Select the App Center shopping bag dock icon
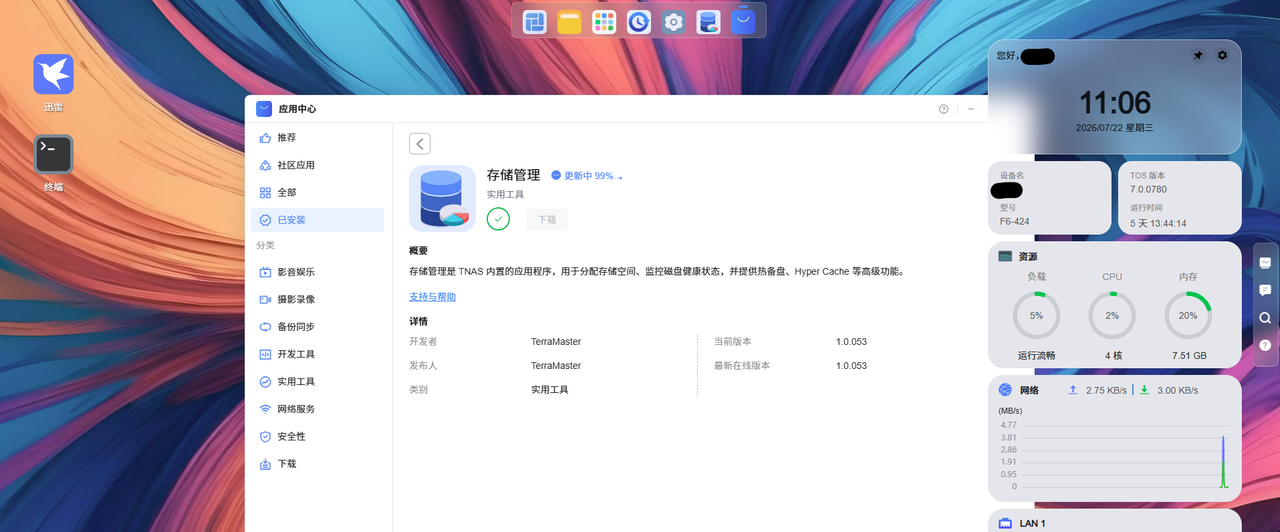 (x=743, y=21)
